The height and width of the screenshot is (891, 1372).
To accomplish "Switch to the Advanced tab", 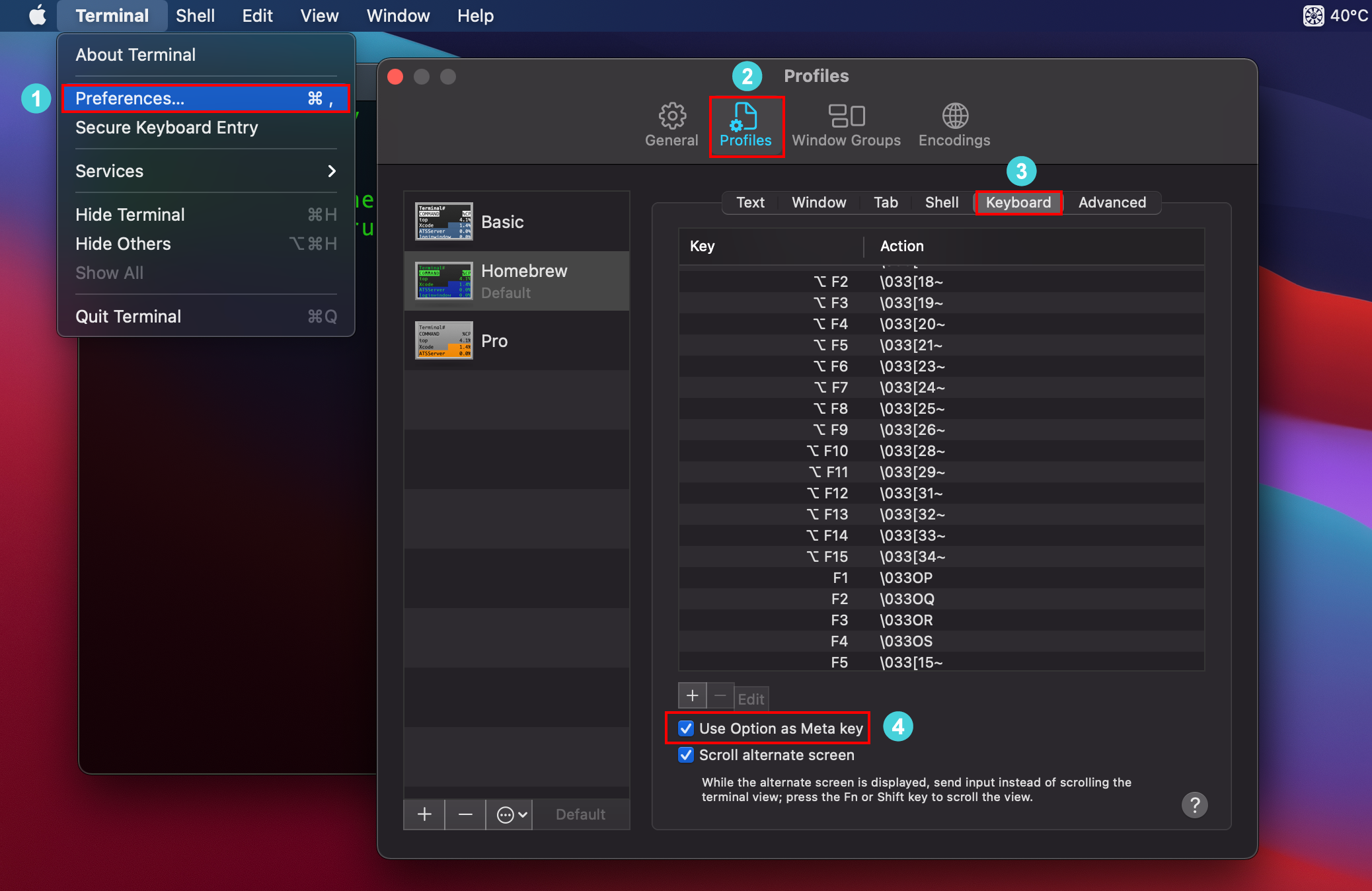I will (x=1112, y=202).
